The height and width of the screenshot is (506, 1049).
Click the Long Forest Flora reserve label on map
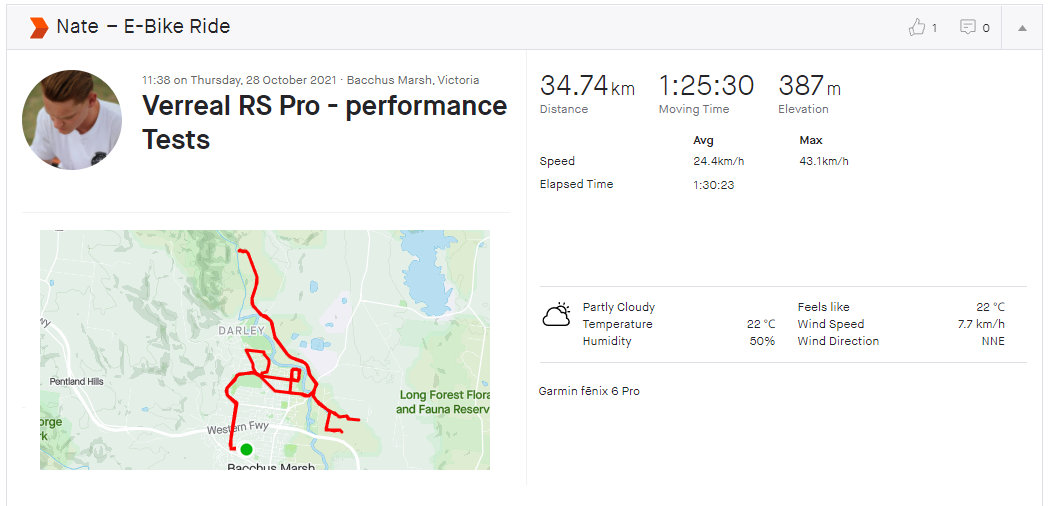pos(444,402)
